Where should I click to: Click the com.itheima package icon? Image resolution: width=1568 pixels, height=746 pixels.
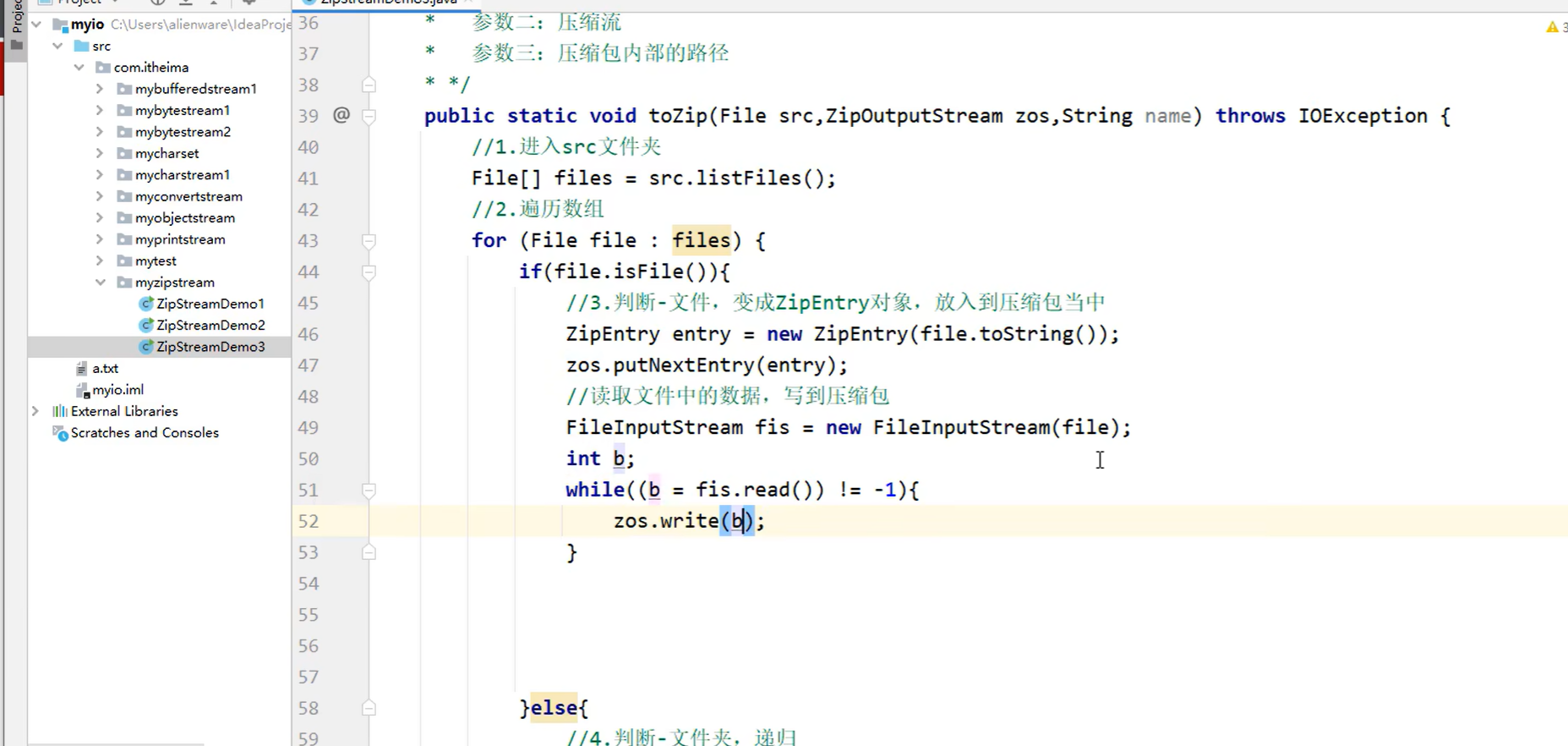tap(103, 67)
